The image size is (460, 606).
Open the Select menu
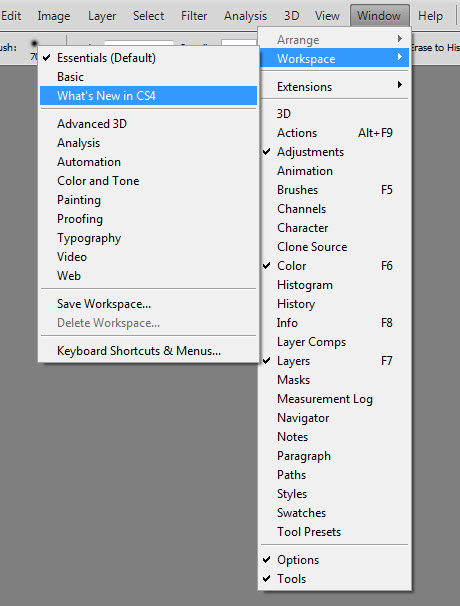click(148, 16)
